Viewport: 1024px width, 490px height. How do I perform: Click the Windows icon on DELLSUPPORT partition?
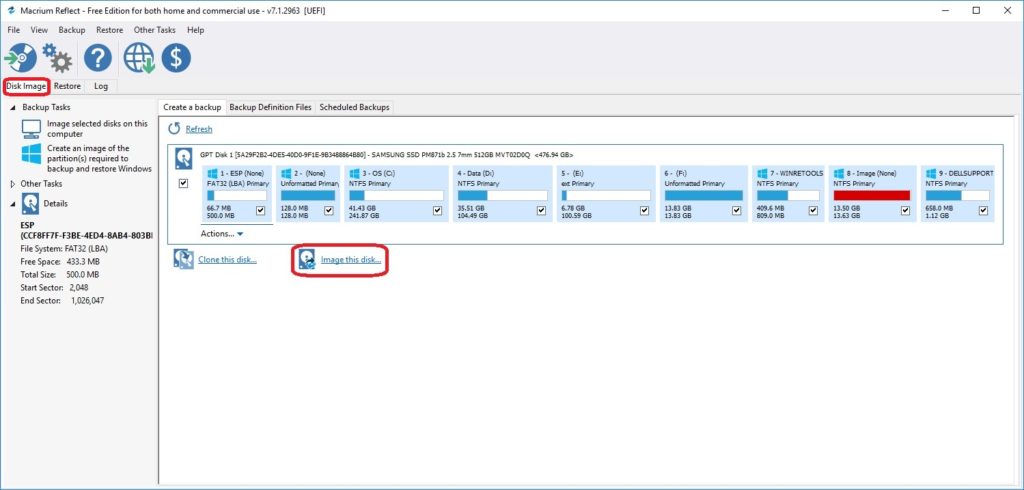(x=931, y=173)
